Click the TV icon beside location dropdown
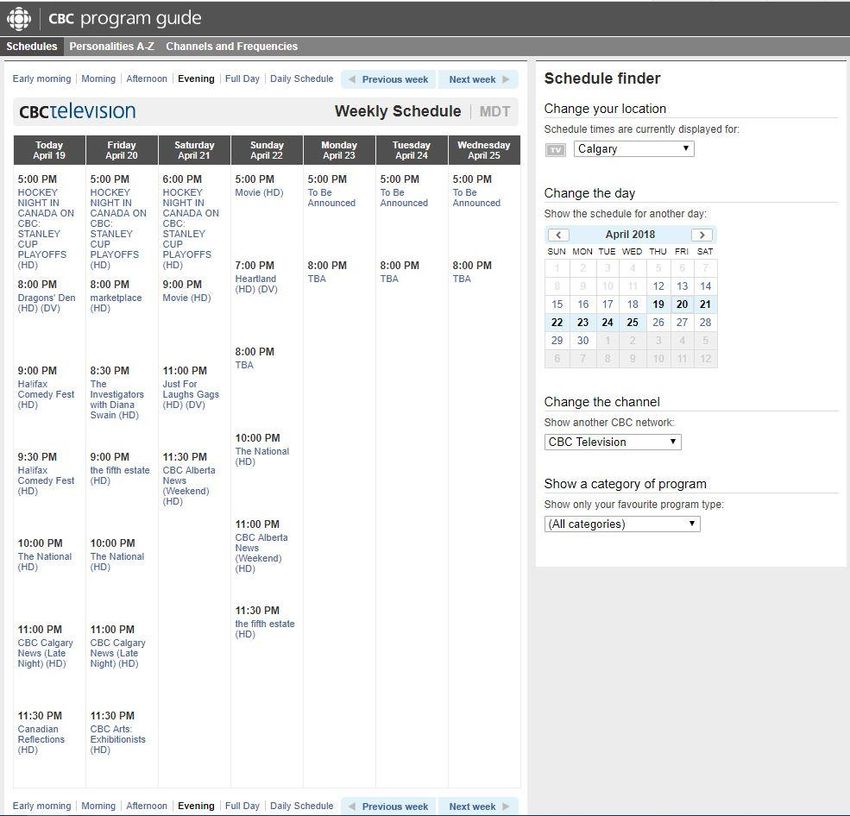 pyautogui.click(x=555, y=150)
